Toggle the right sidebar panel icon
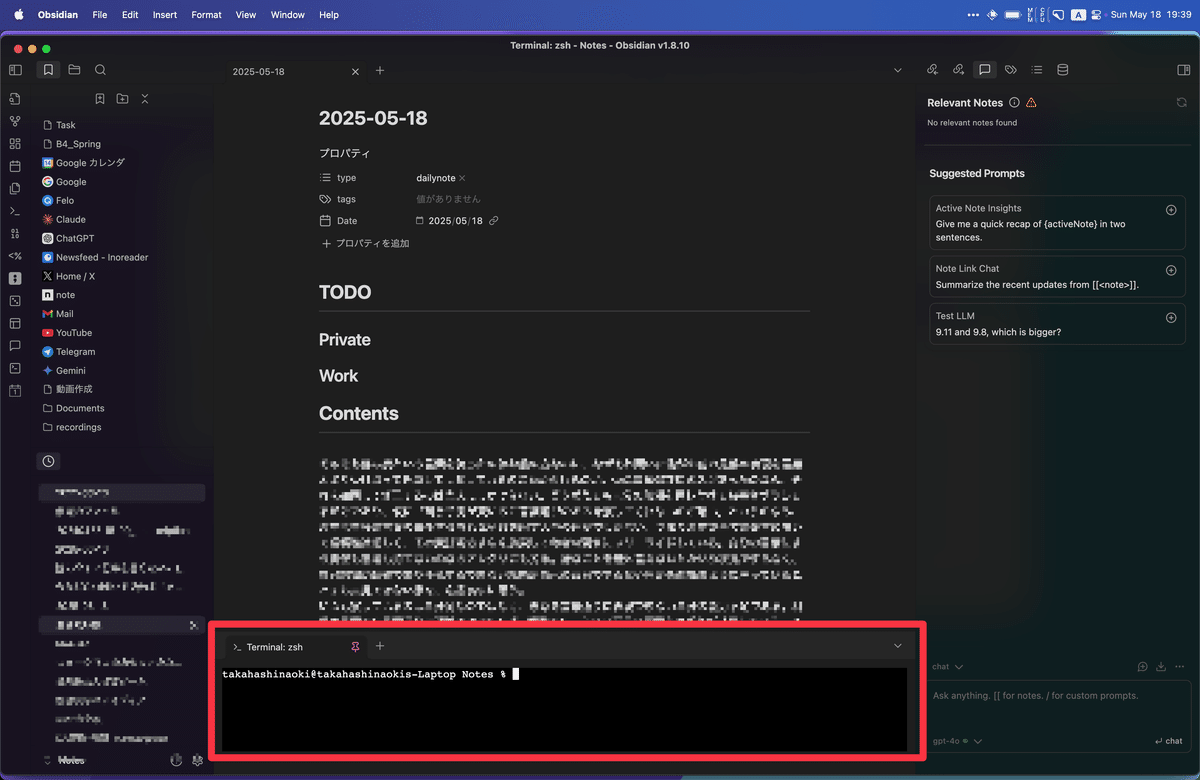Screen dimensions: 1200x780 1183,69
